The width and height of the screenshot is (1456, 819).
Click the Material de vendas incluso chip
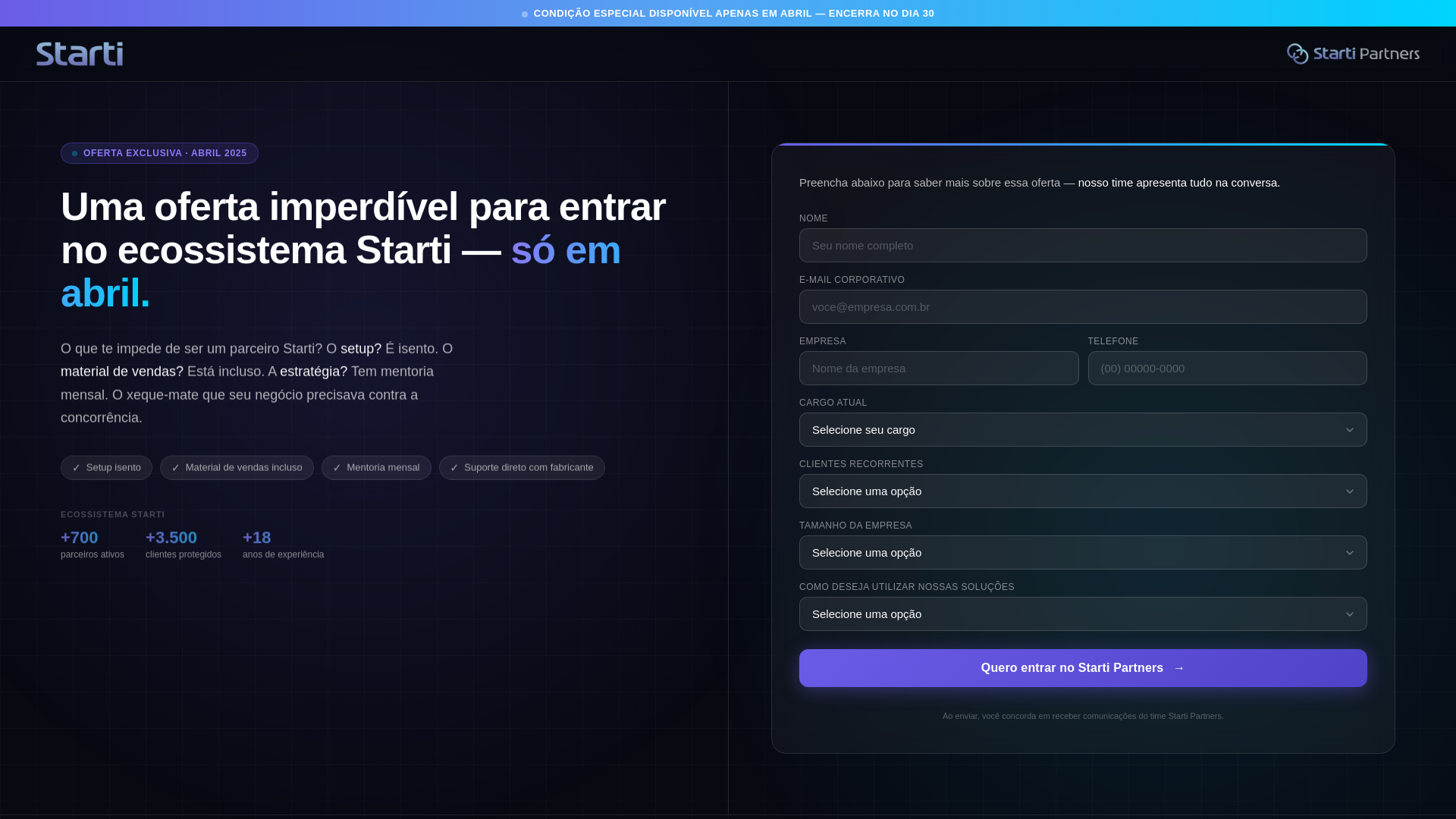click(237, 468)
